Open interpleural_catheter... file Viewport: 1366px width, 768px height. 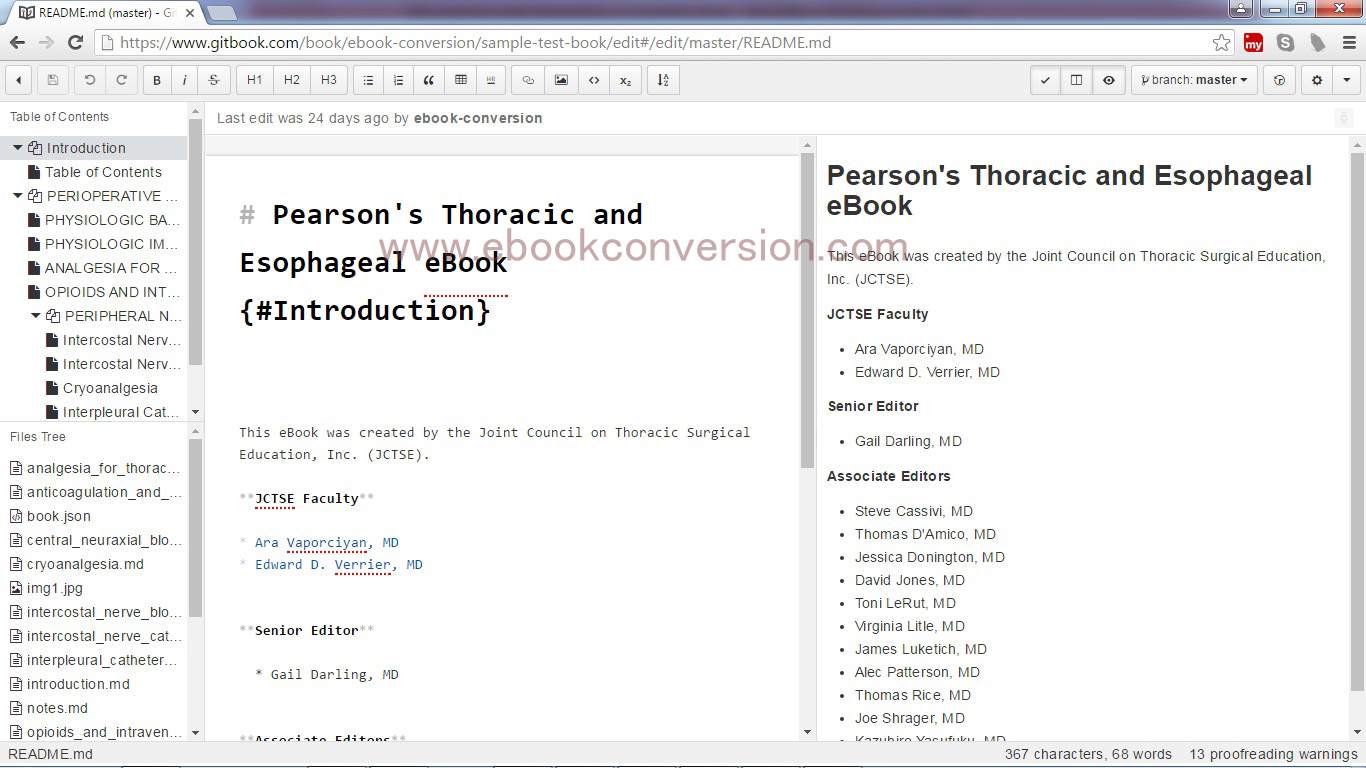[x=102, y=660]
